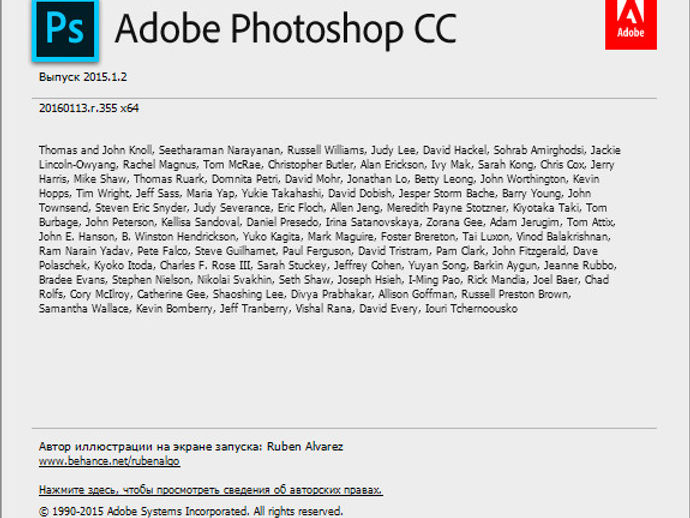Click the name "Ram Narain Yadav"
The image size is (690, 518).
coord(84,251)
